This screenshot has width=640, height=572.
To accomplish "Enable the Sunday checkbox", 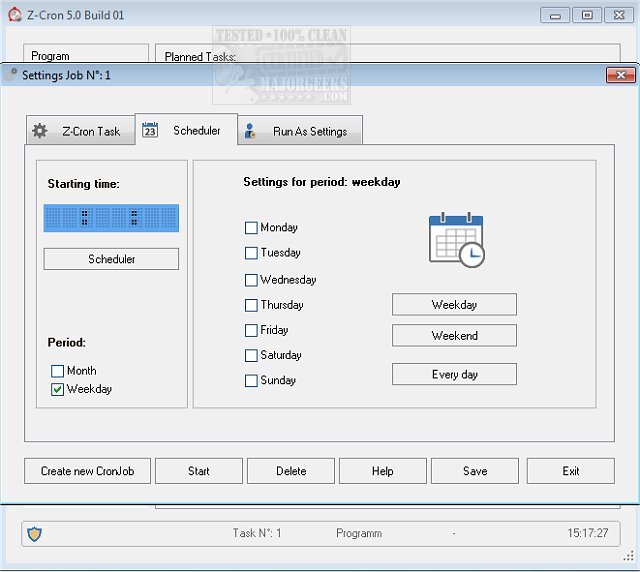I will coord(251,381).
